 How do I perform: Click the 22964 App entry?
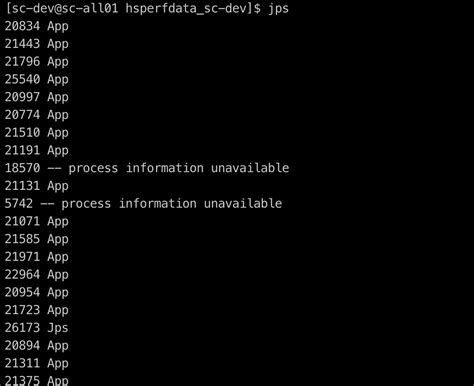37,274
